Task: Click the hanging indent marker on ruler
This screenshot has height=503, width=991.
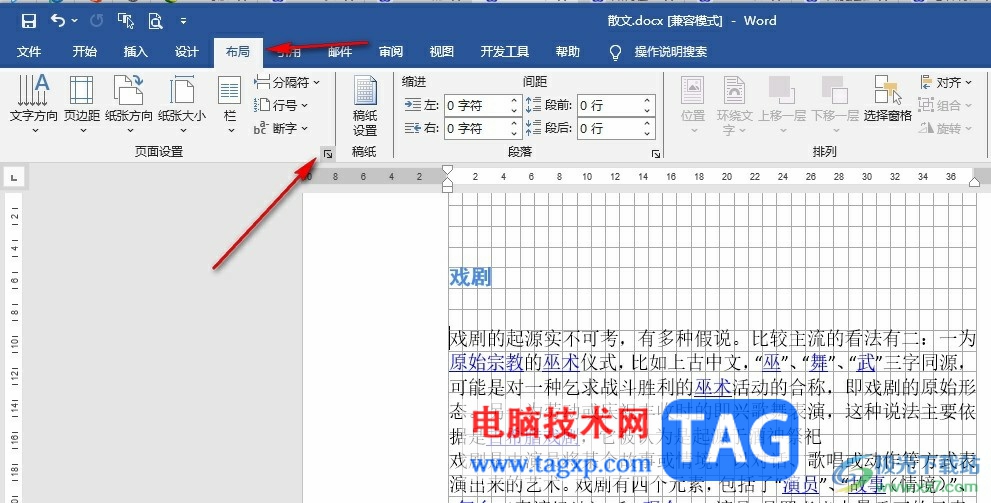Action: [447, 181]
